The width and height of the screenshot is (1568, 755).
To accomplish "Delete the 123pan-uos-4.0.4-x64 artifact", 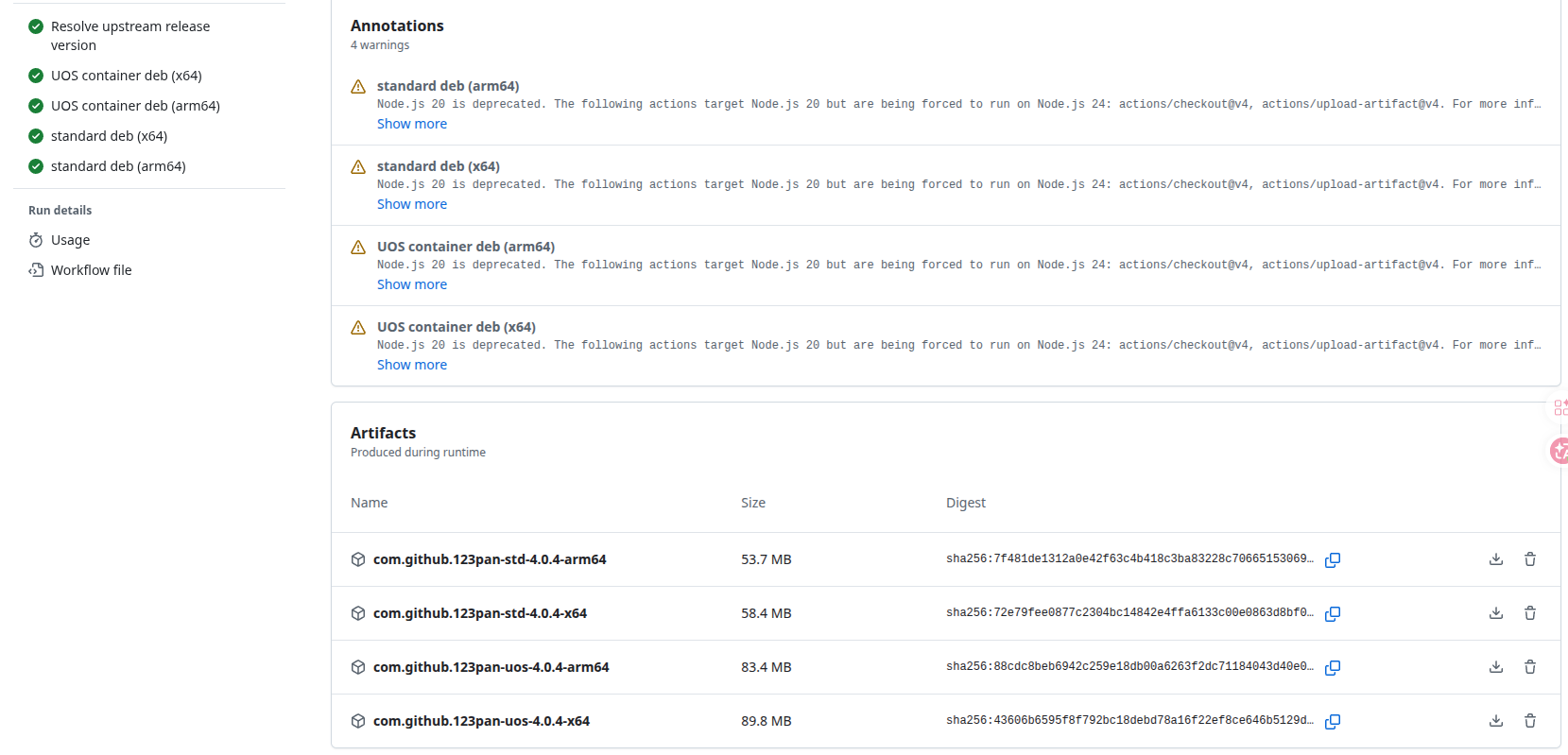I will tap(1530, 721).
